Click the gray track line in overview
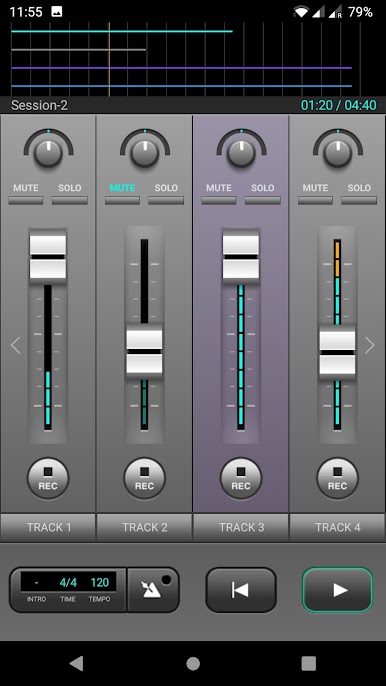This screenshot has height=686, width=386. coord(78,49)
